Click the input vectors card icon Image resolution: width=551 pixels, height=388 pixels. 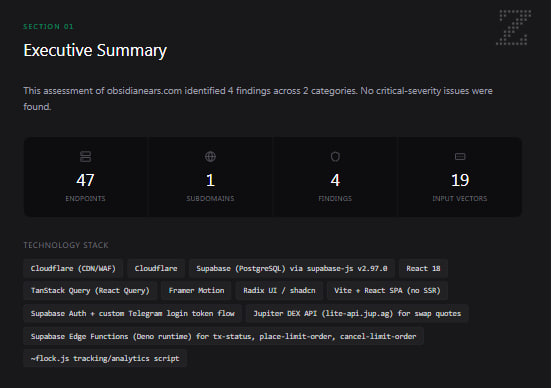pyautogui.click(x=460, y=156)
